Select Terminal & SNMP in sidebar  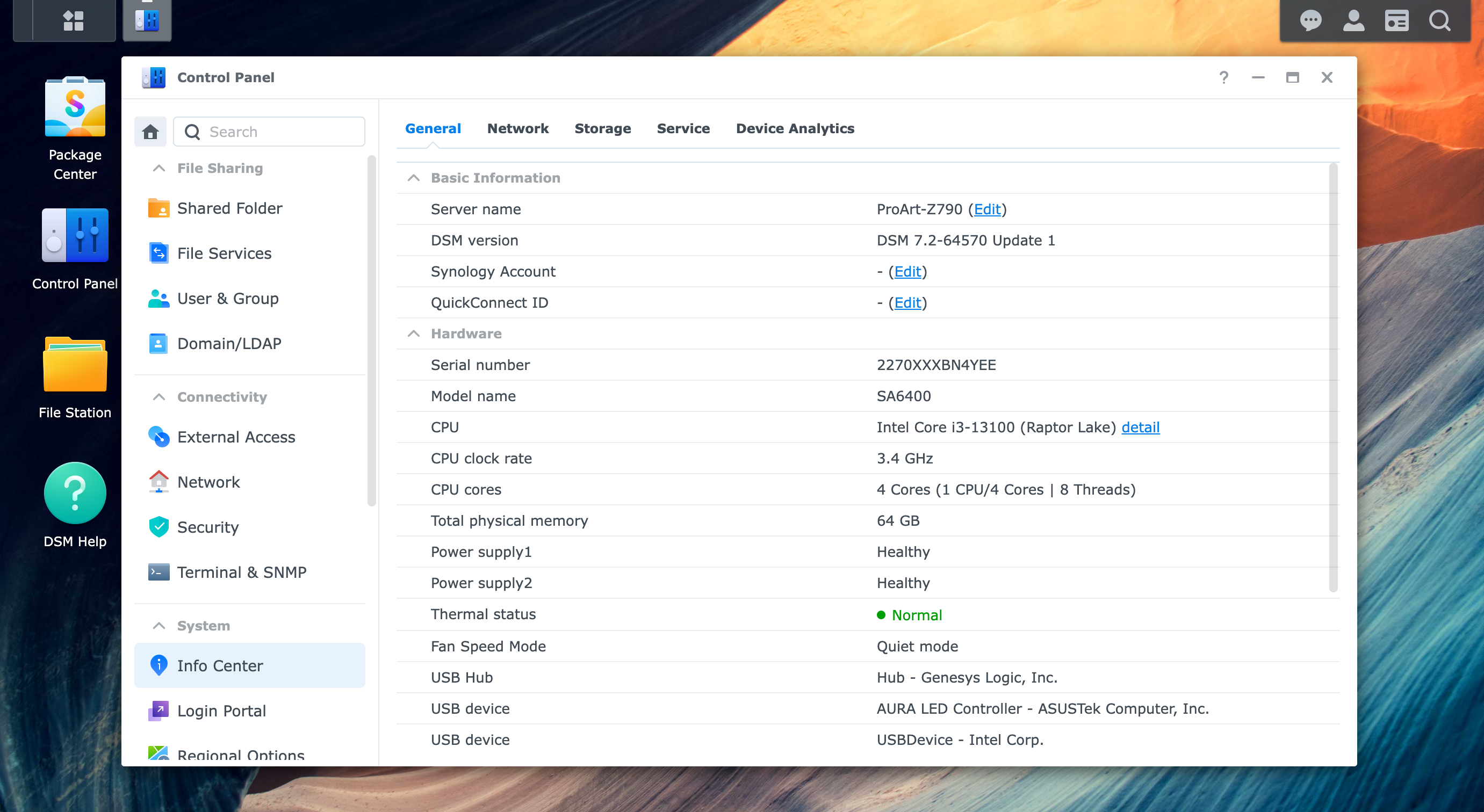[241, 572]
